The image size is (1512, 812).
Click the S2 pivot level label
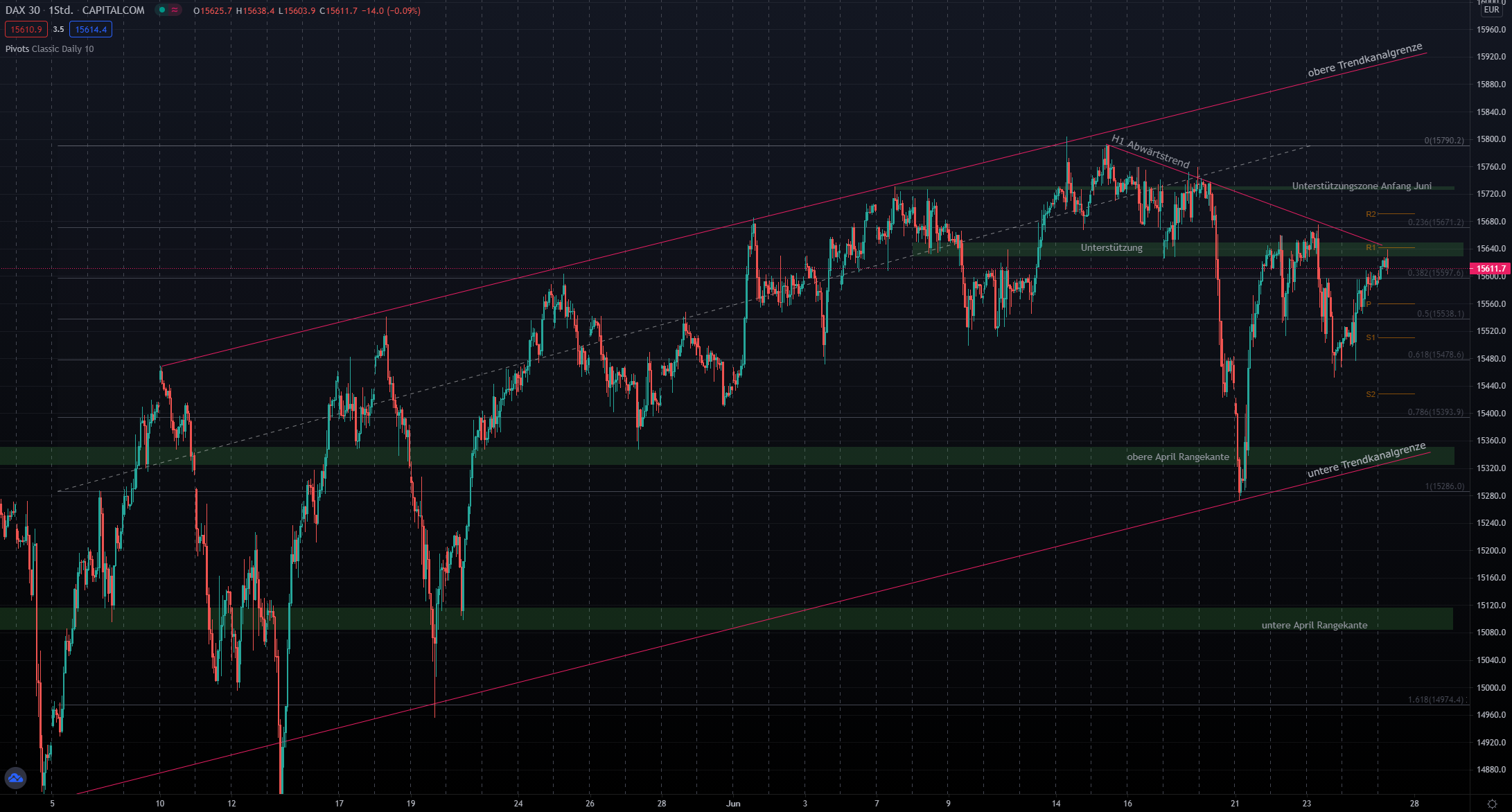pyautogui.click(x=1371, y=395)
